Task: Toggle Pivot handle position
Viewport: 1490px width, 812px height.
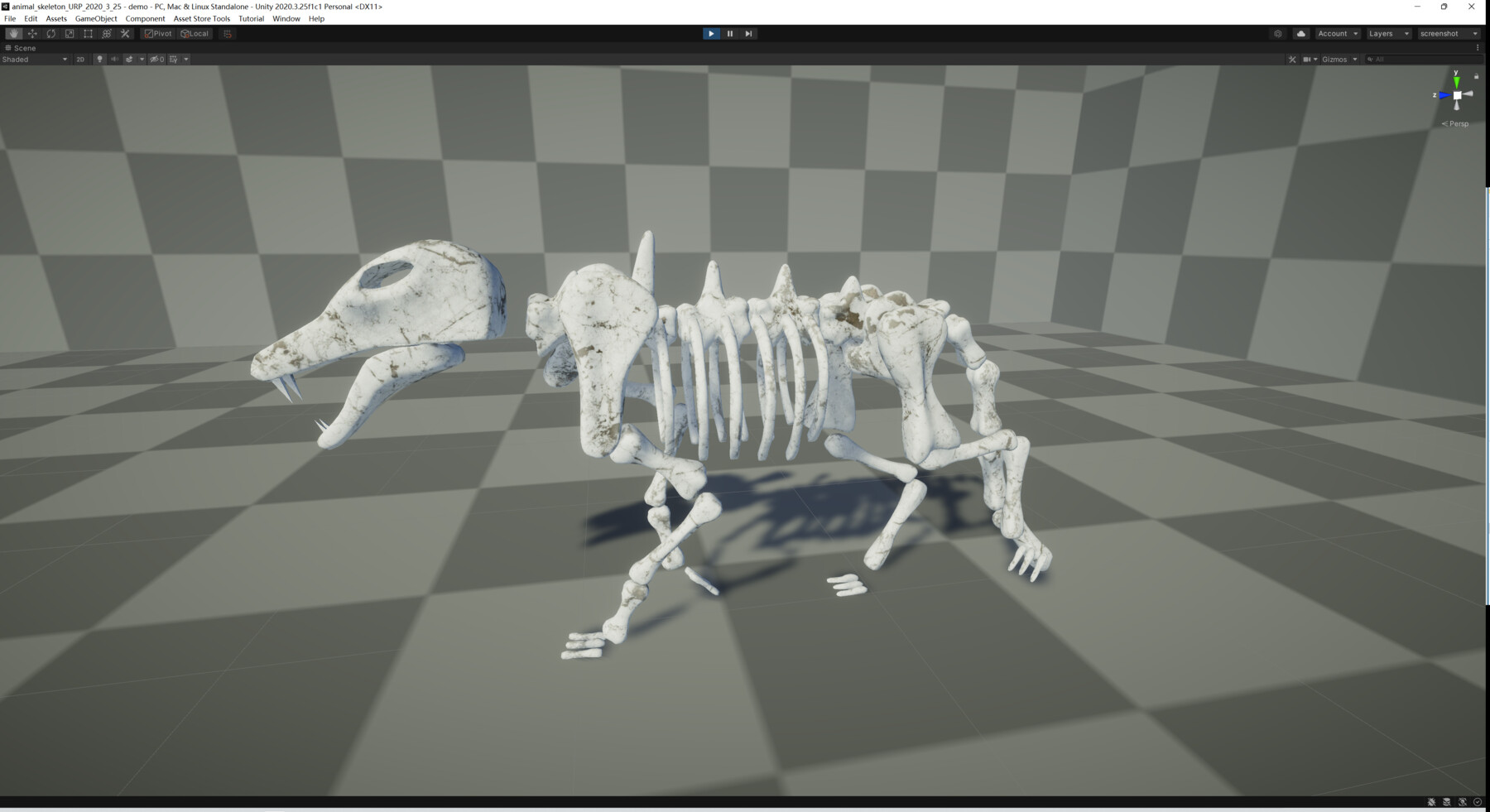Action: pos(157,33)
